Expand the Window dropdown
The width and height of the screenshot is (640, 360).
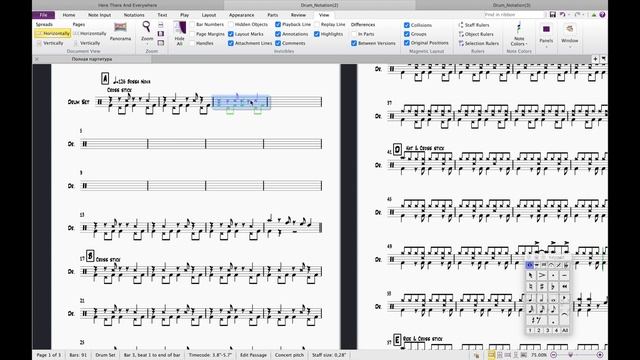[x=569, y=35]
